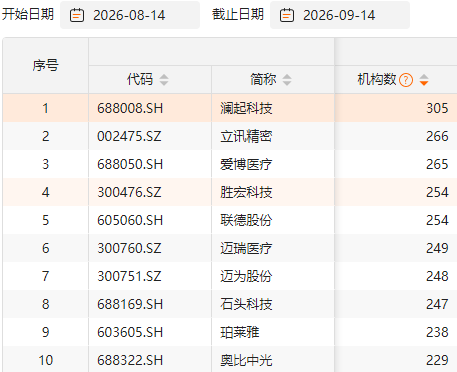Select stock code 688322.SH
The image size is (457, 372).
tap(130, 360)
